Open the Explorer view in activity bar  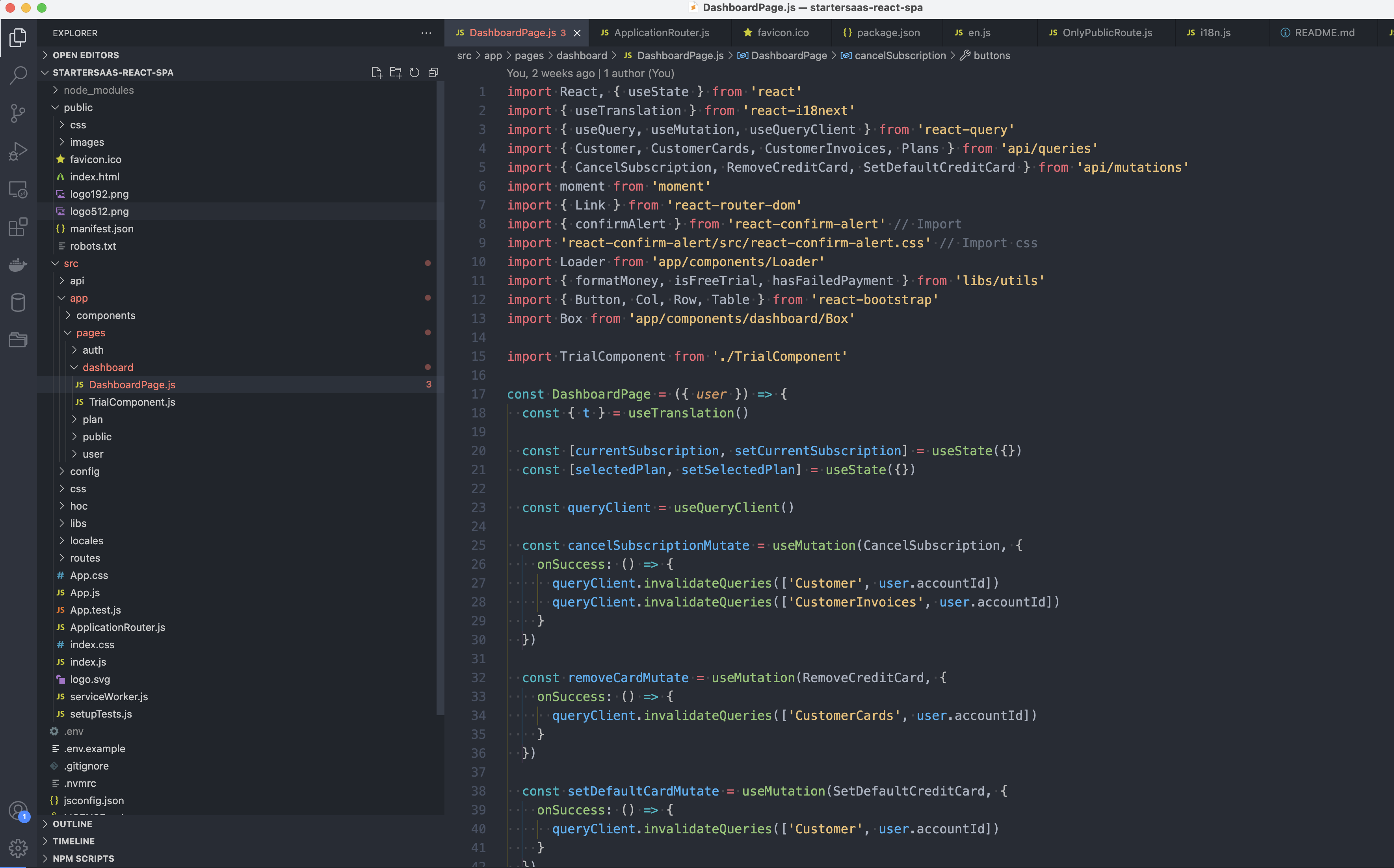tap(18, 38)
